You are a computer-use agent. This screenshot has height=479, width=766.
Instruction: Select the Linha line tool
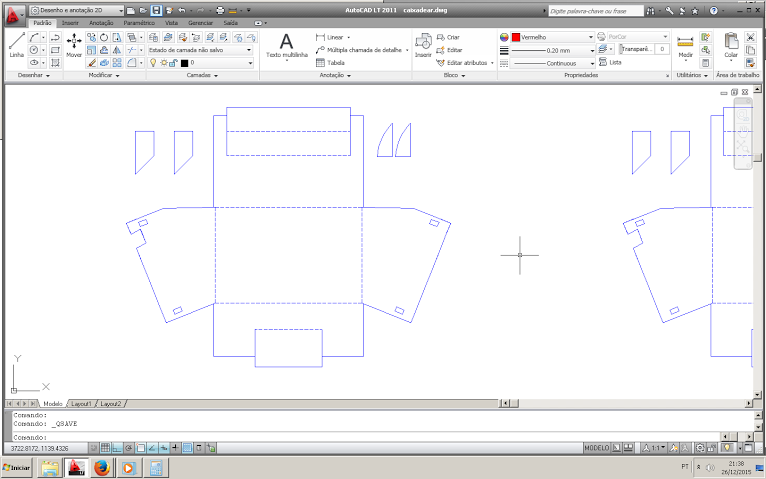pyautogui.click(x=17, y=45)
